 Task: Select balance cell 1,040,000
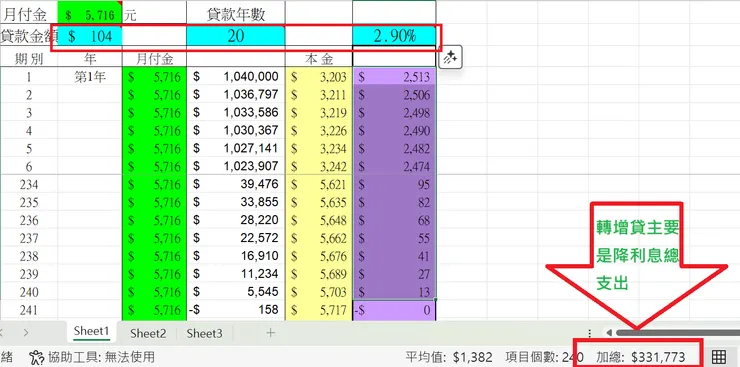(235, 77)
